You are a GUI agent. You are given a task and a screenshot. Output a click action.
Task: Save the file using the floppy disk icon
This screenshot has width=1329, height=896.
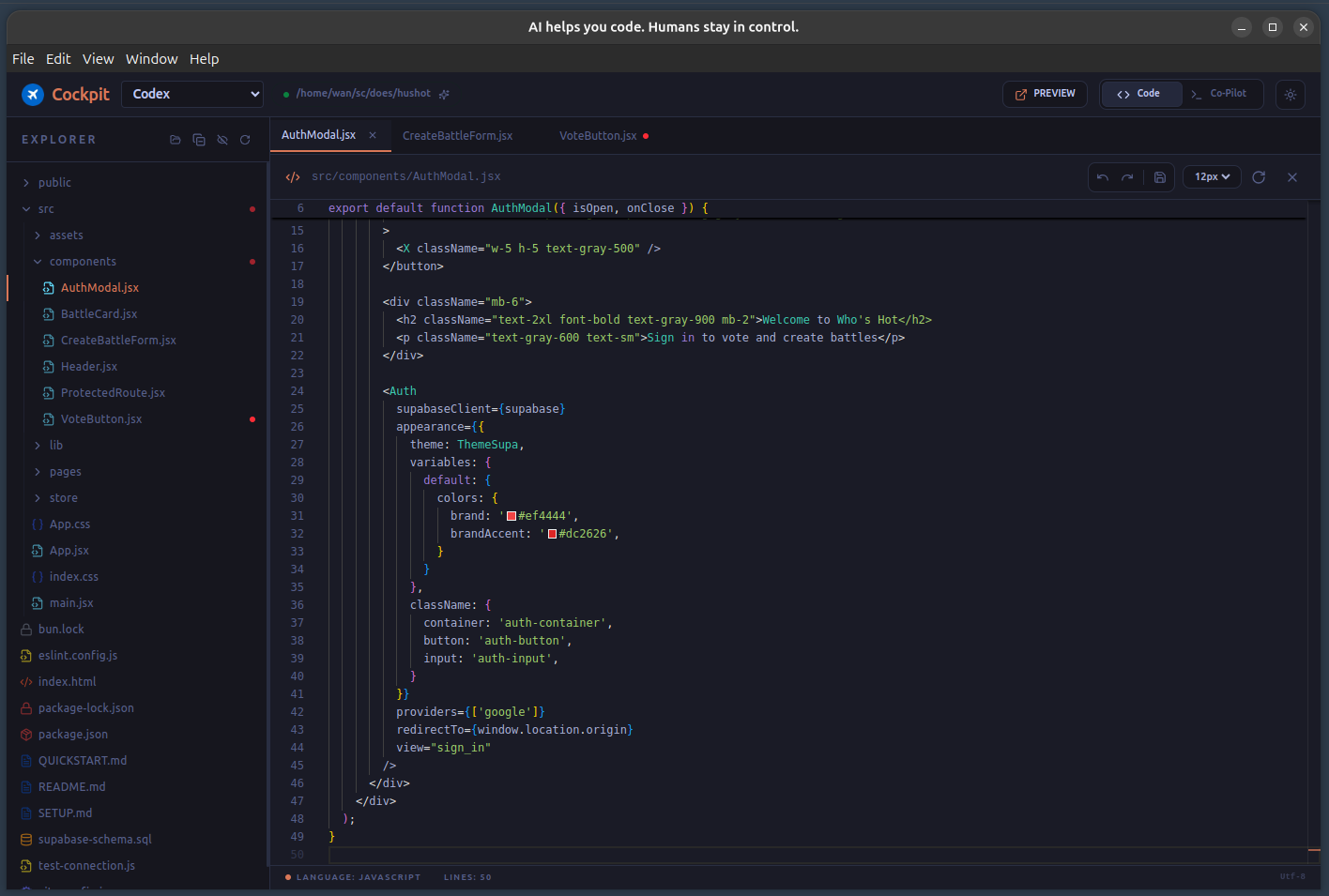click(x=1160, y=177)
